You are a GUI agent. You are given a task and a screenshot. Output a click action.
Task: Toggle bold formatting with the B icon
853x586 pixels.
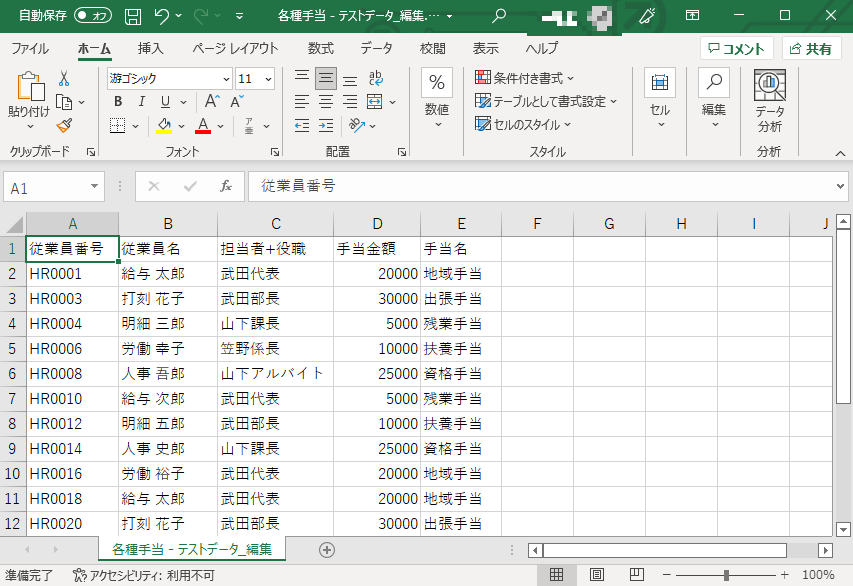(x=117, y=101)
